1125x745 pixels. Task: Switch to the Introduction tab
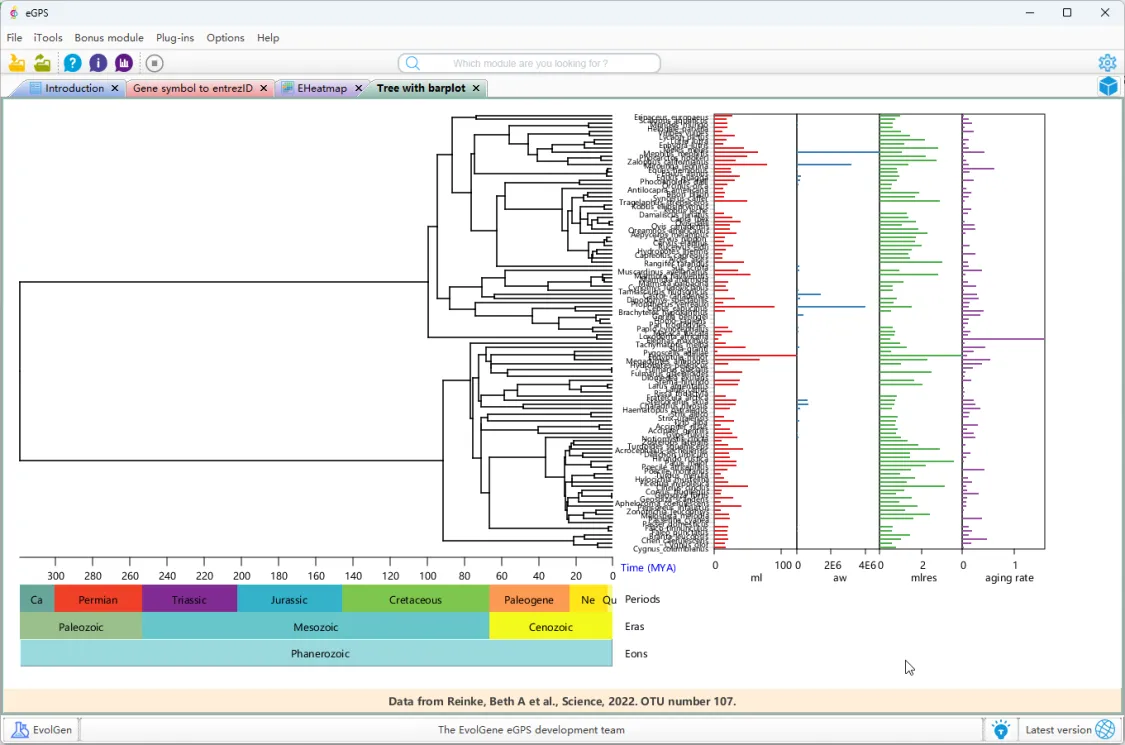point(74,88)
